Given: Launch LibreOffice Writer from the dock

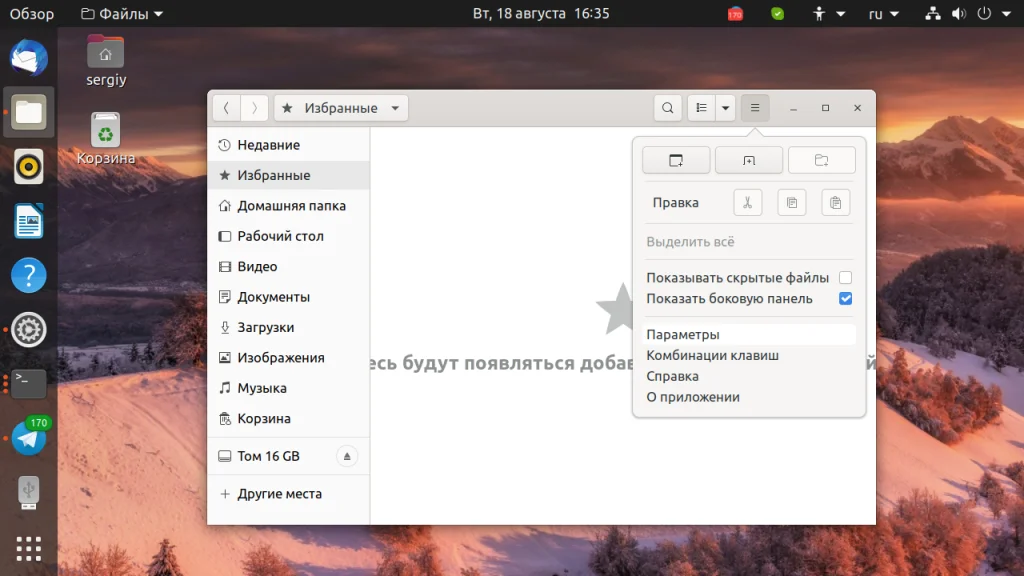Looking at the screenshot, I should coord(29,221).
